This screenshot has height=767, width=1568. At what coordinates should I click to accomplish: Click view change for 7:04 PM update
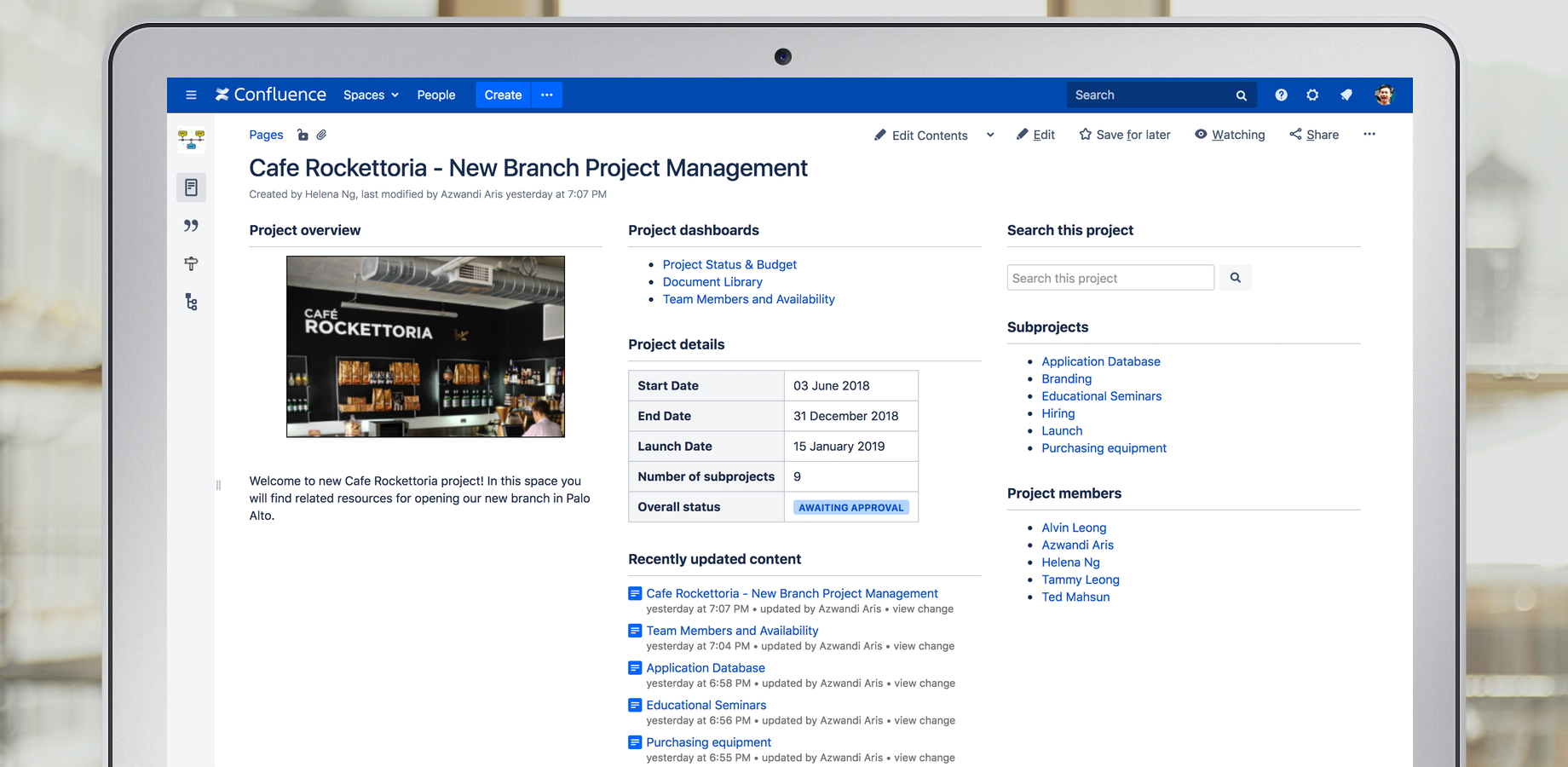[924, 646]
